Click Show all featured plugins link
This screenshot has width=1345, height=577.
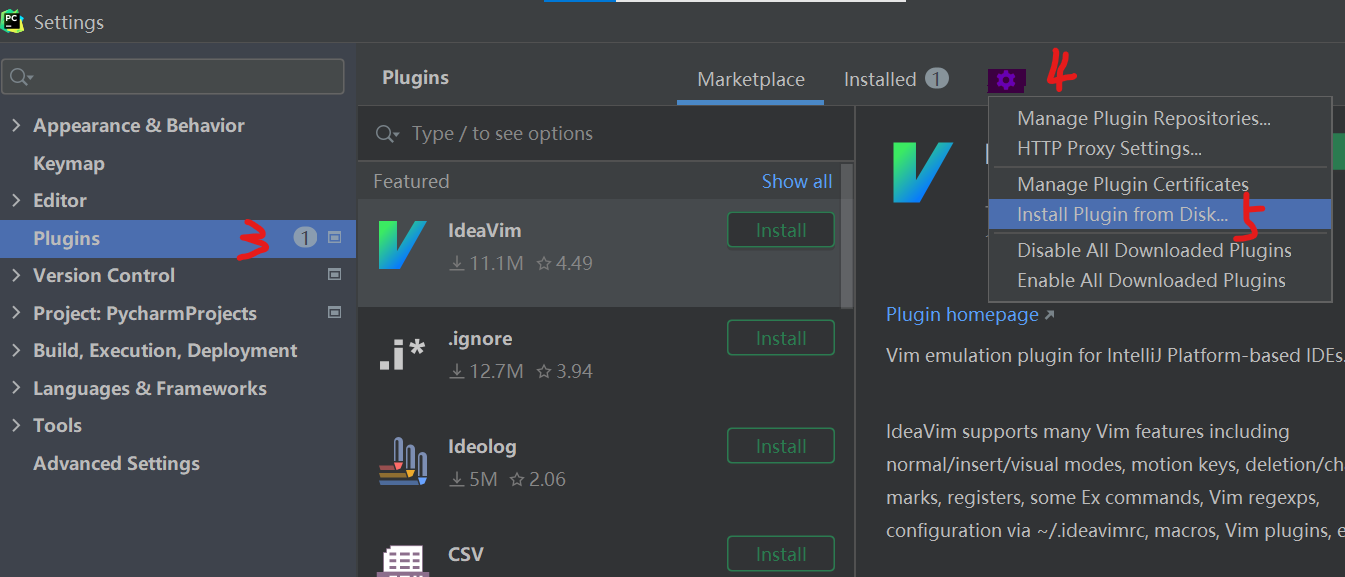tap(797, 181)
